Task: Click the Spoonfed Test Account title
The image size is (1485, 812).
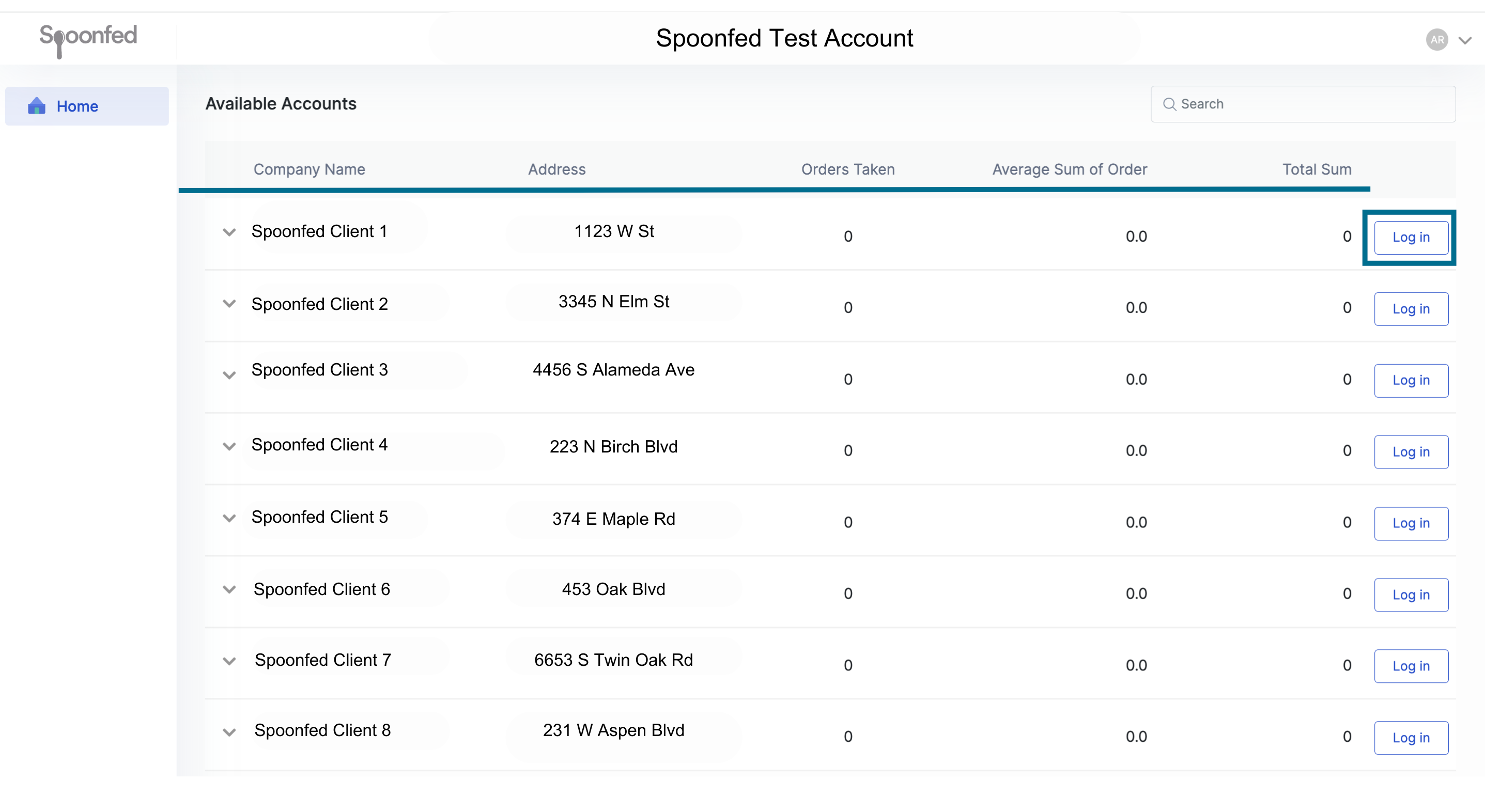Action: coord(784,39)
